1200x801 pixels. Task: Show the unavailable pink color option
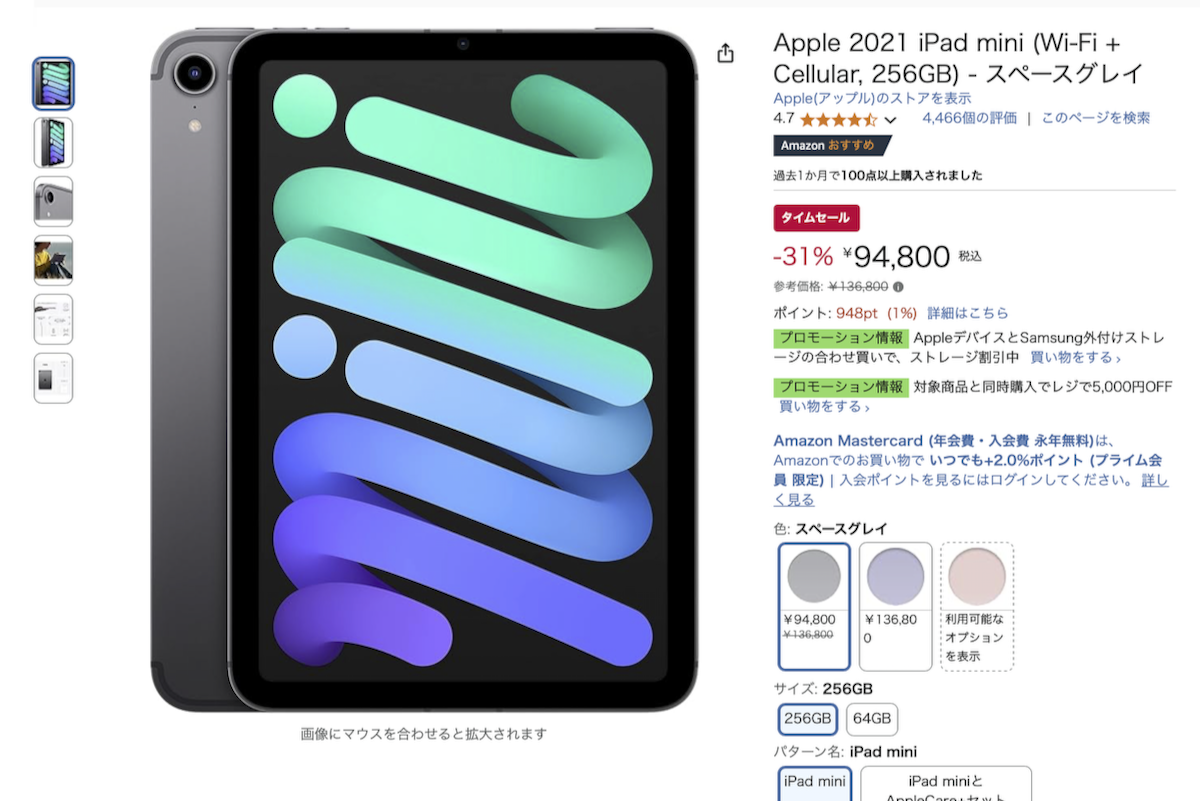click(976, 606)
